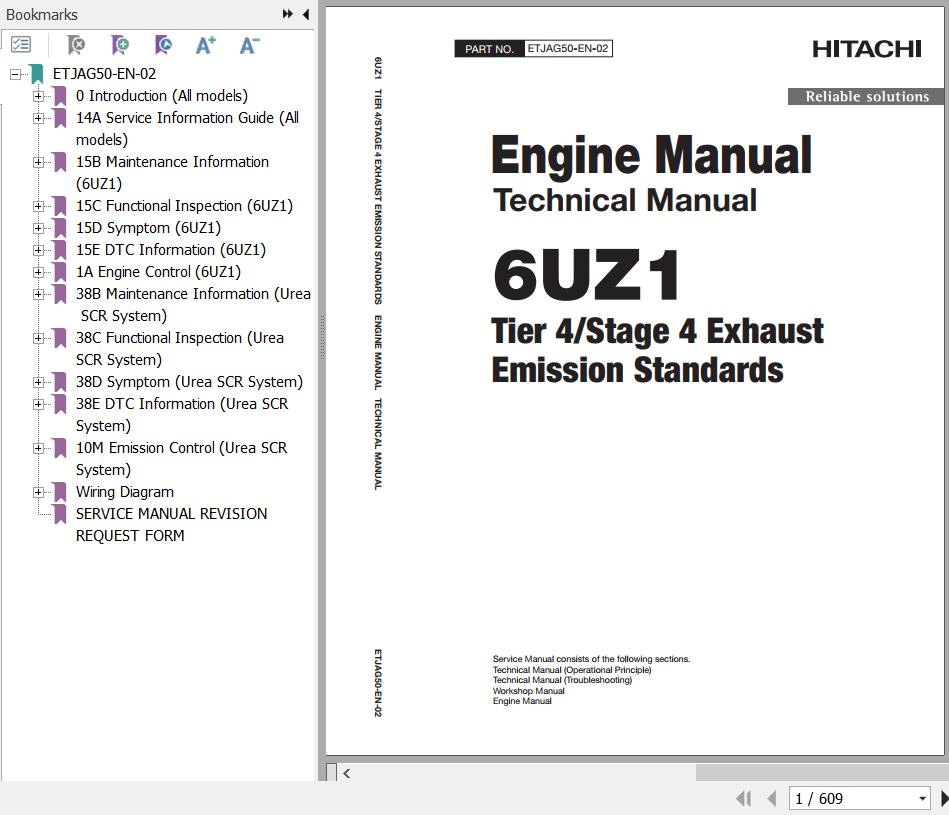Image resolution: width=949 pixels, height=815 pixels.
Task: Open 38E DTC Information Urea SCR bookmark
Action: pos(182,414)
